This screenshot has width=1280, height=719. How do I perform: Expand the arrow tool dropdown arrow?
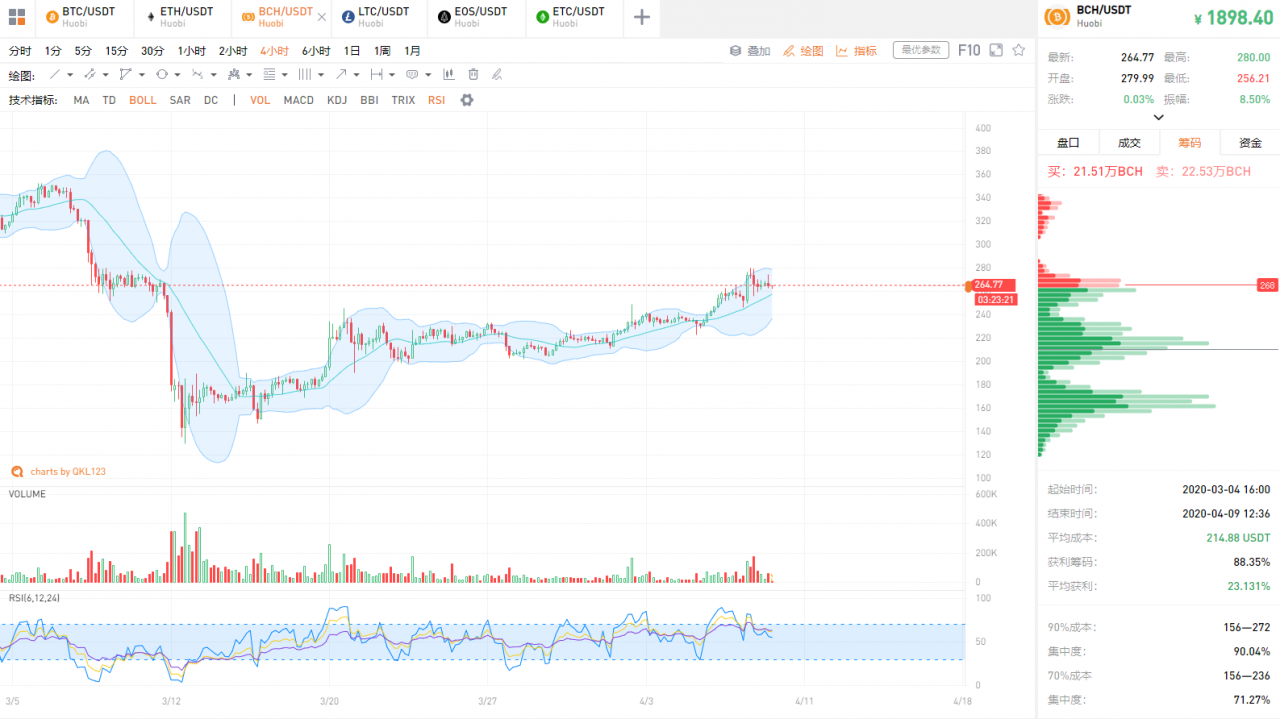[357, 75]
